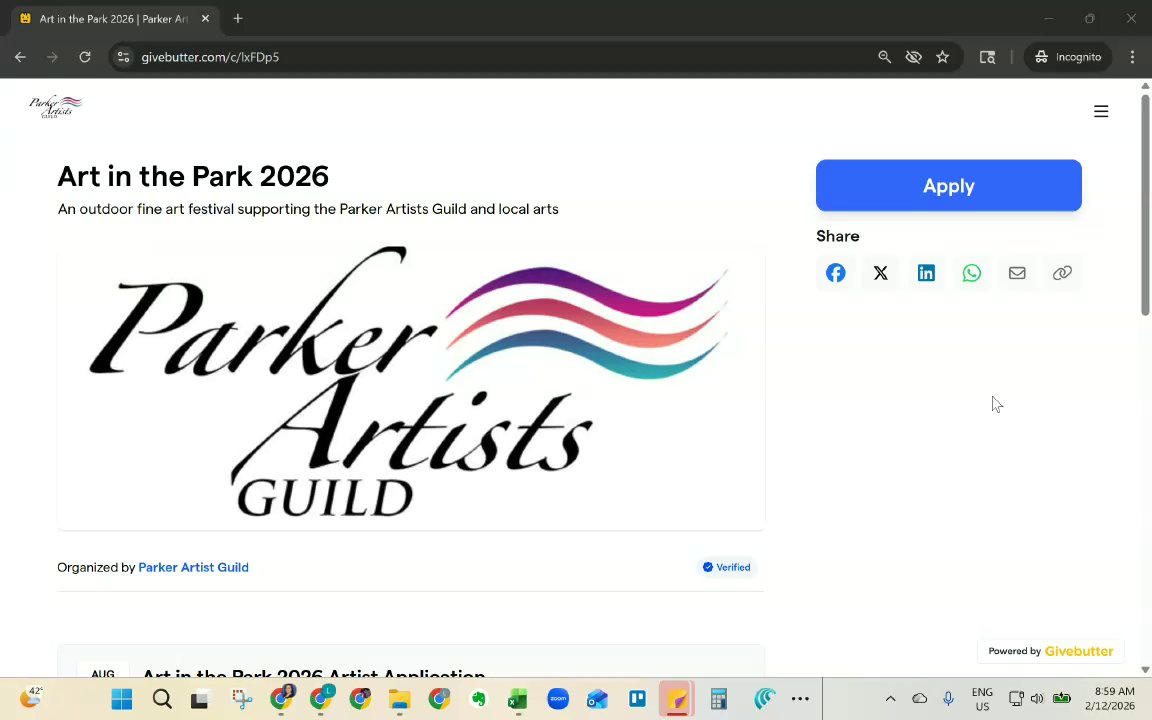Viewport: 1152px width, 720px height.
Task: Click the battery status tray icon
Action: (1062, 699)
